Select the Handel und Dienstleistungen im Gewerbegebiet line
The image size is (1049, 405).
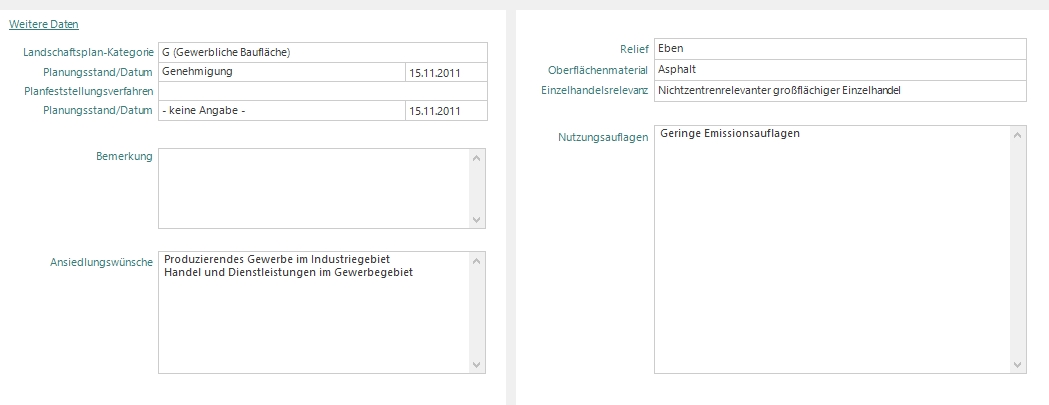[288, 273]
